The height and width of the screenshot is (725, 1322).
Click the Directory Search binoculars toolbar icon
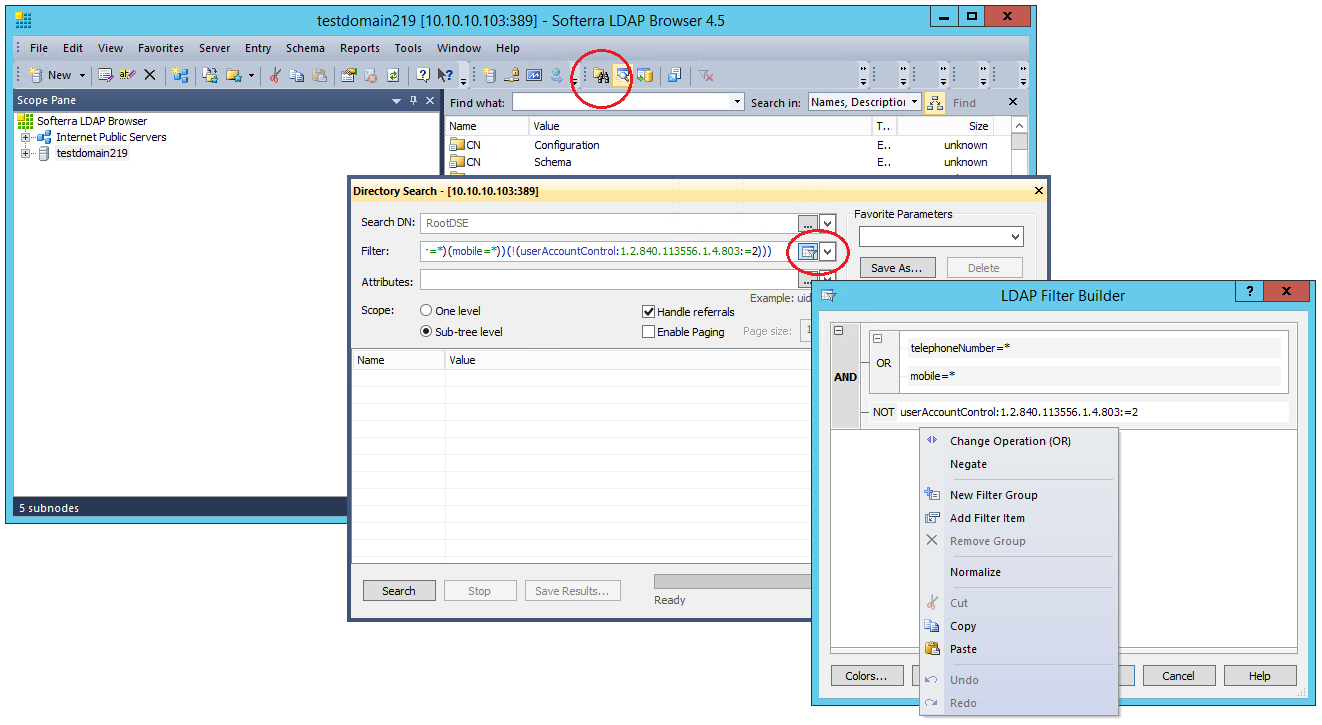pos(601,75)
